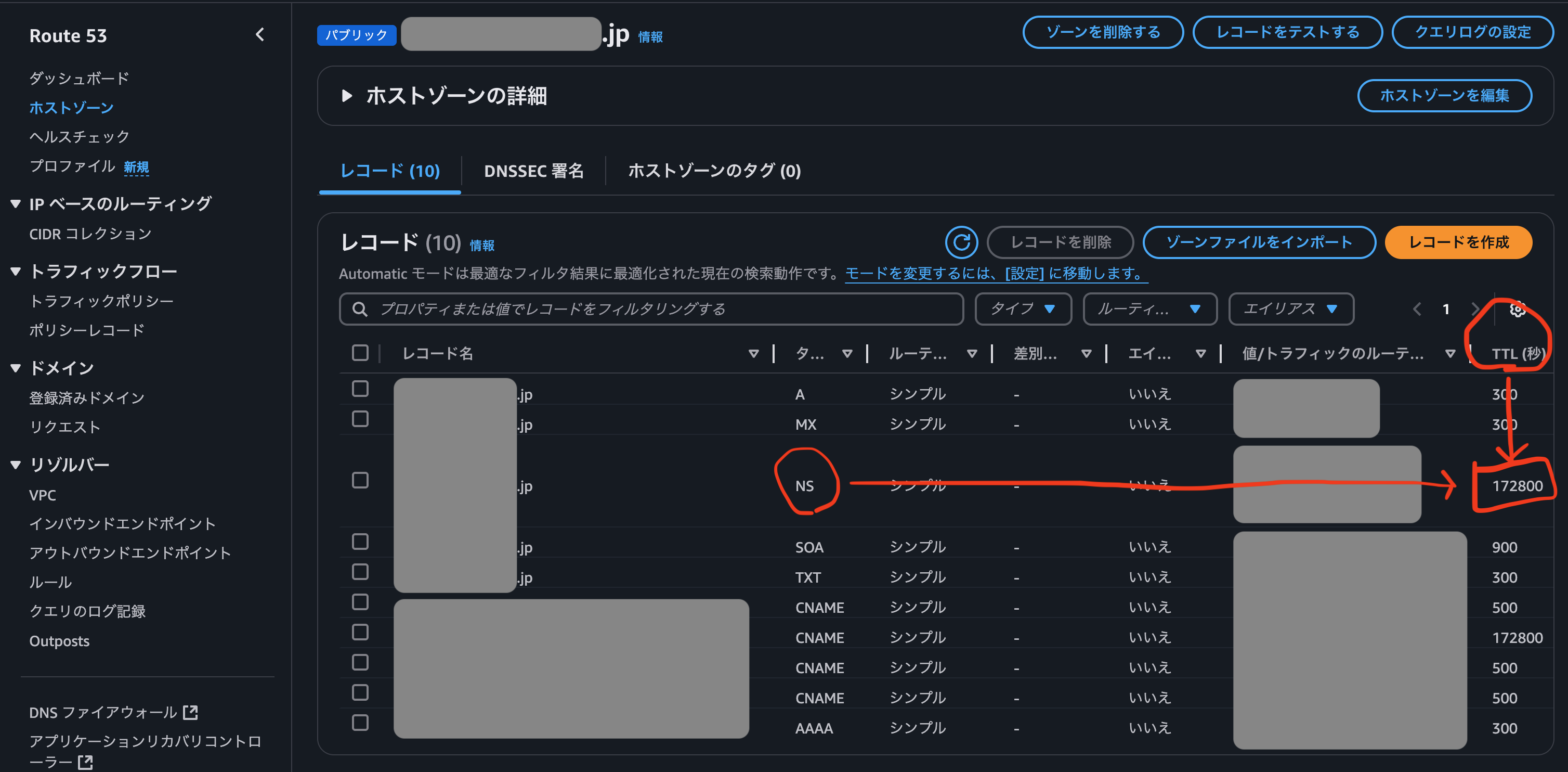Go to previous page arrow

(1417, 310)
